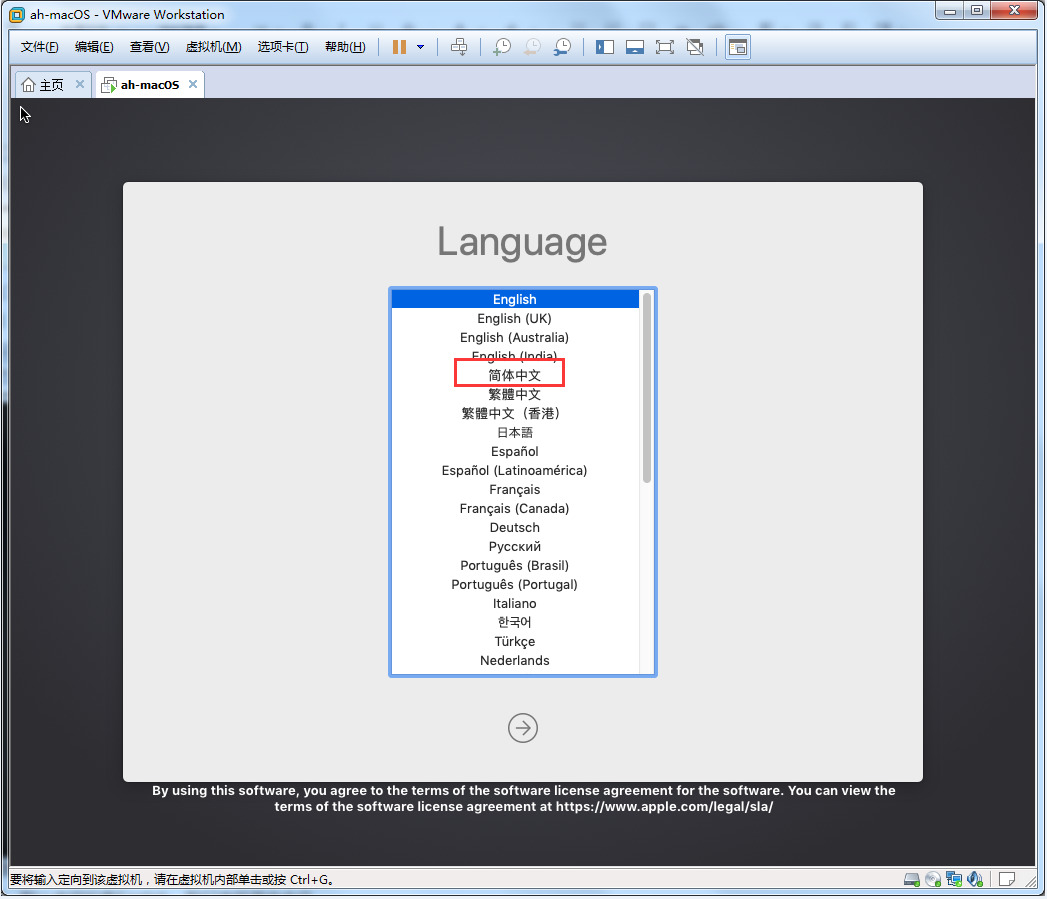Toggle the thumbnail bar view

[x=634, y=47]
